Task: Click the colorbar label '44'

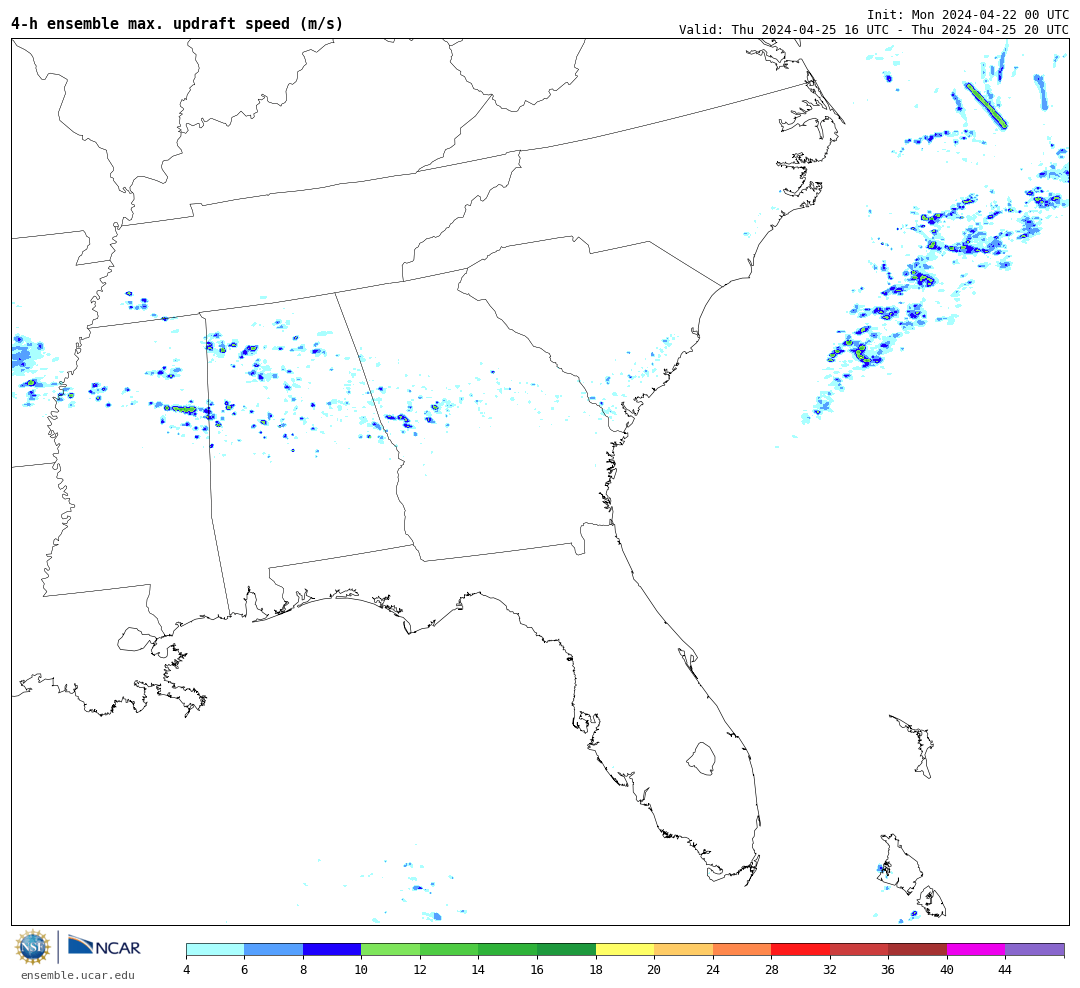Action: (x=1005, y=970)
